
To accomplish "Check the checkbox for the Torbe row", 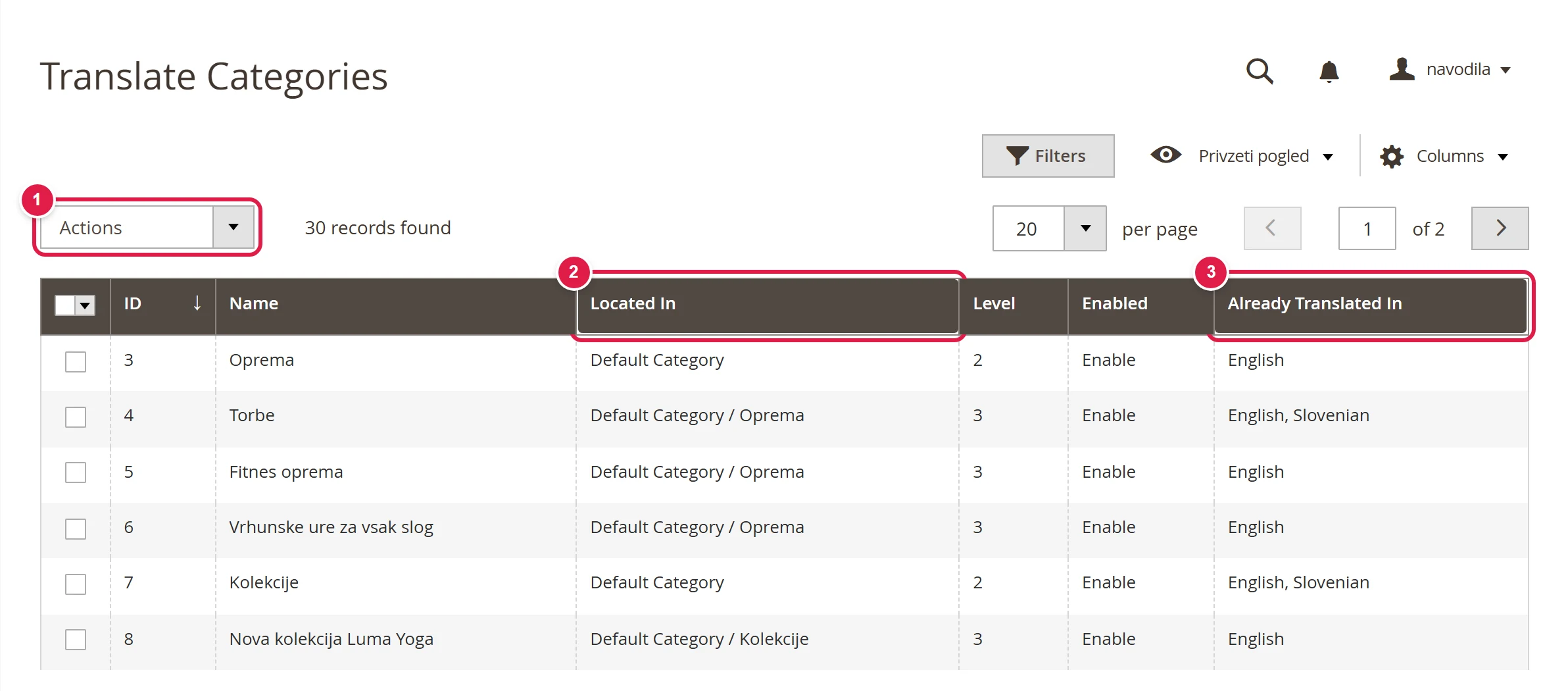I will click(x=76, y=417).
